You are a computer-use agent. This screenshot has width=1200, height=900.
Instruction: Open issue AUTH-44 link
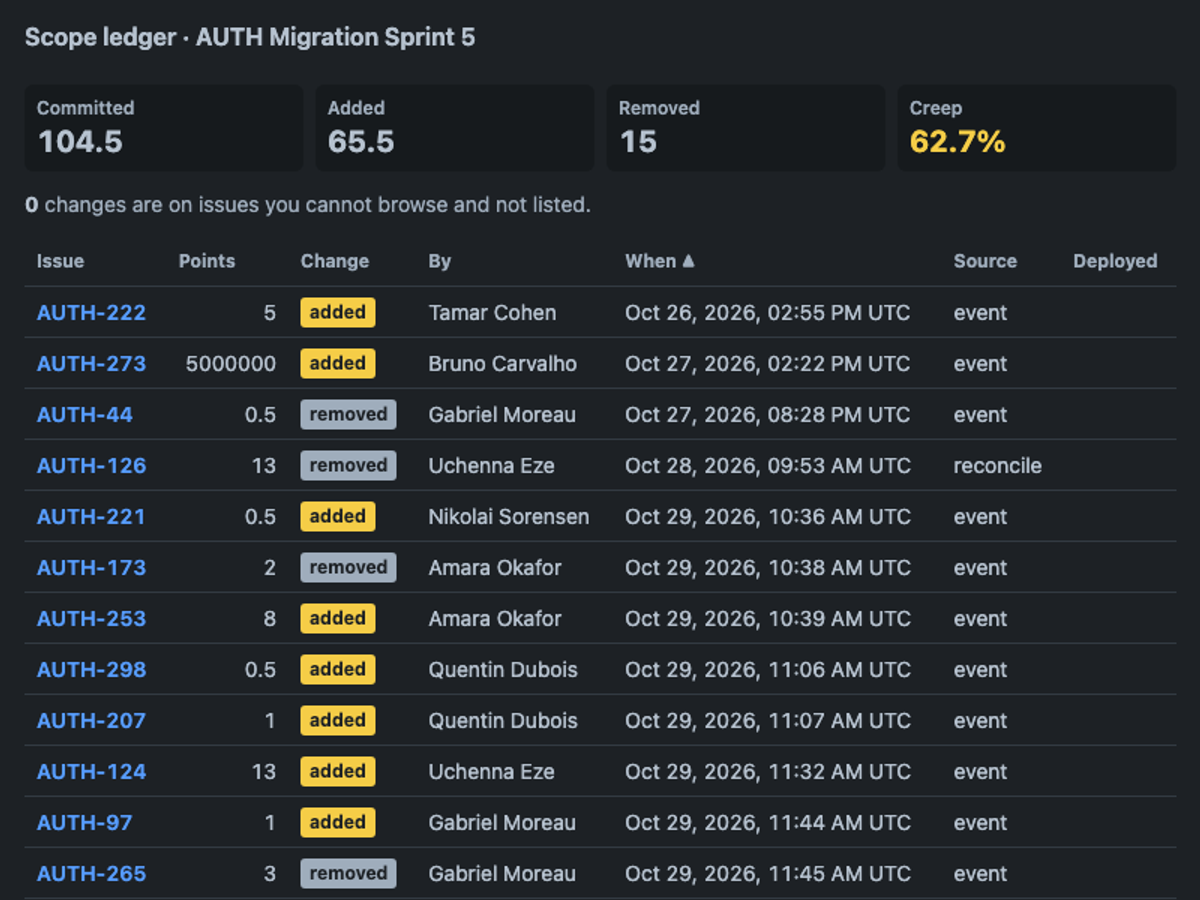pos(85,415)
